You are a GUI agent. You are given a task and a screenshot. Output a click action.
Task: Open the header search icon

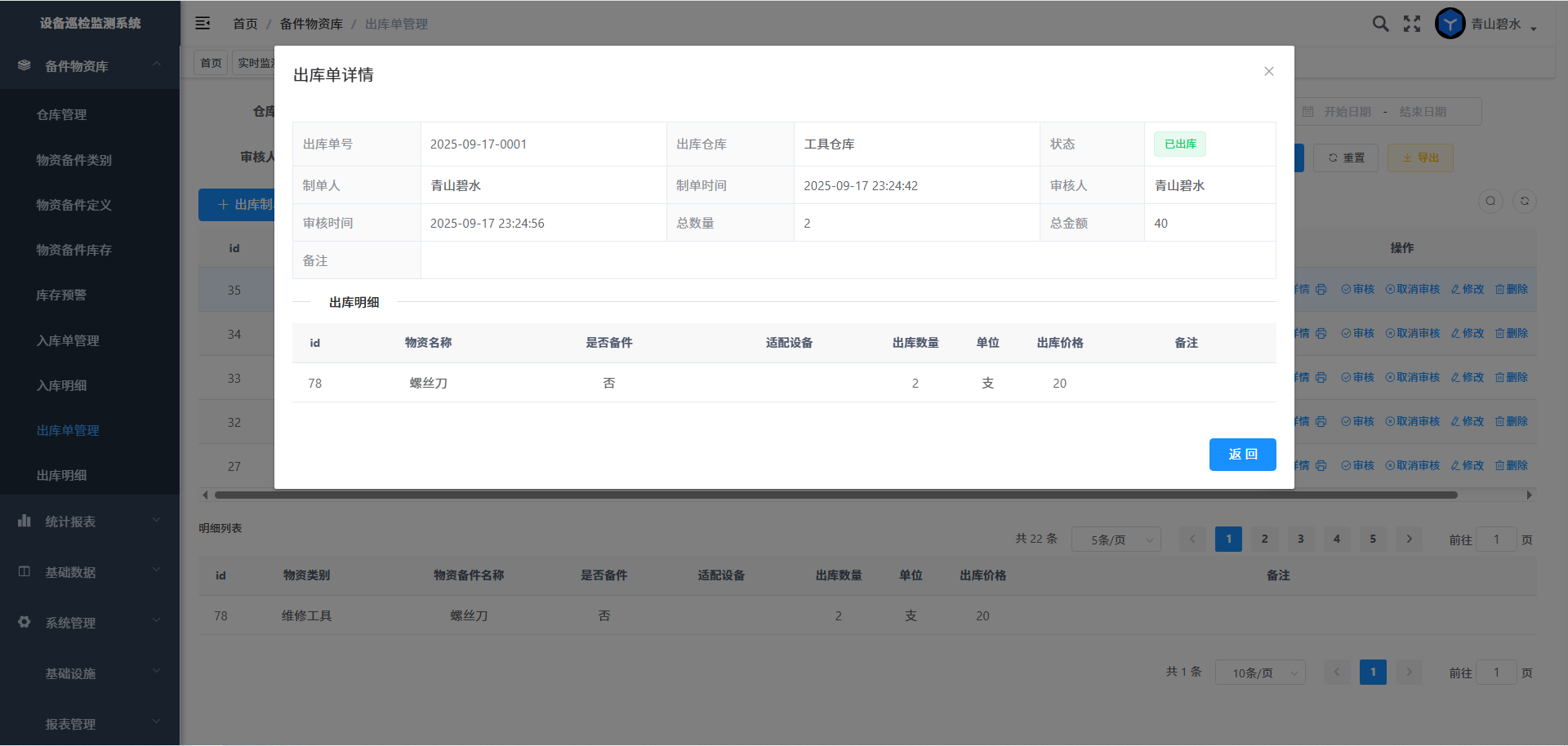click(x=1380, y=24)
